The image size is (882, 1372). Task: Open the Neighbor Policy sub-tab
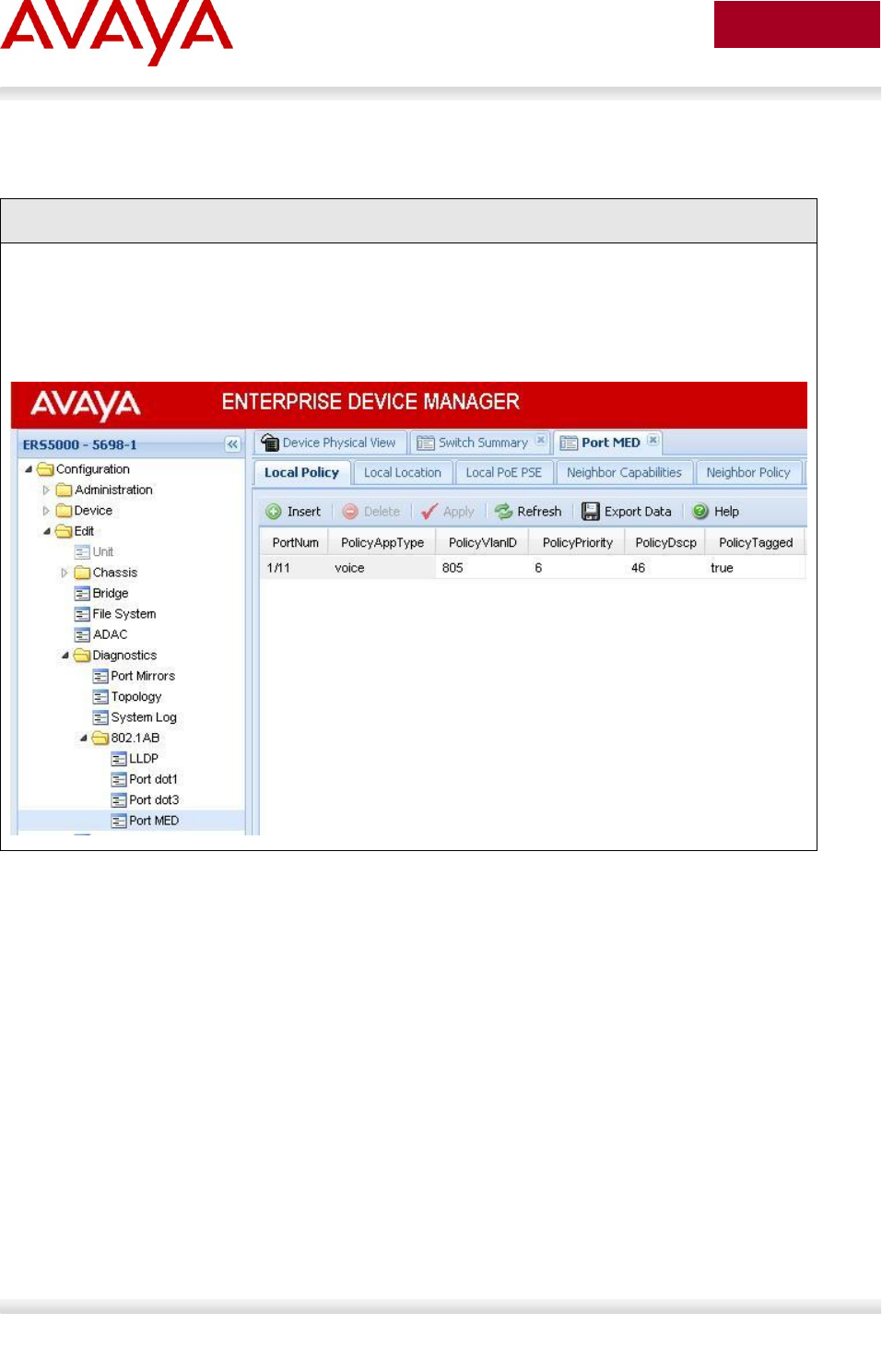tap(748, 472)
